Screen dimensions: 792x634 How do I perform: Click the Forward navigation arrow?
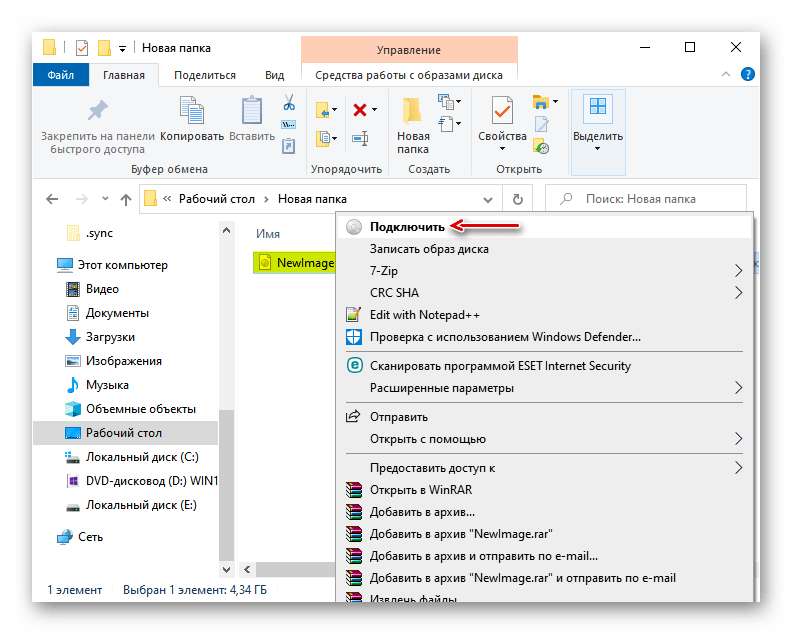pyautogui.click(x=81, y=199)
